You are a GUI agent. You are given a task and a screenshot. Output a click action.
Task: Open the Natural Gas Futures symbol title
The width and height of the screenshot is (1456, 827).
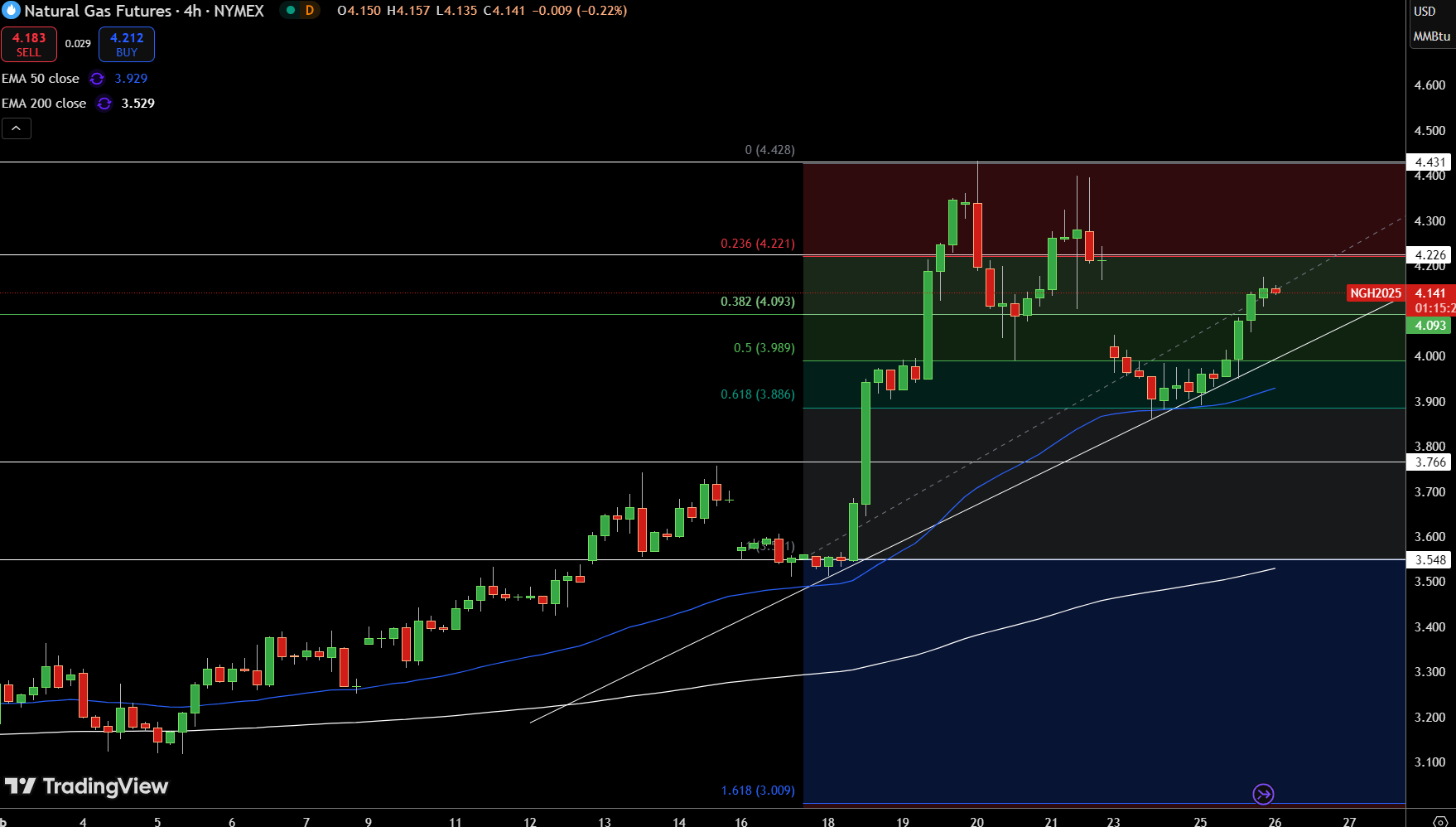point(144,11)
